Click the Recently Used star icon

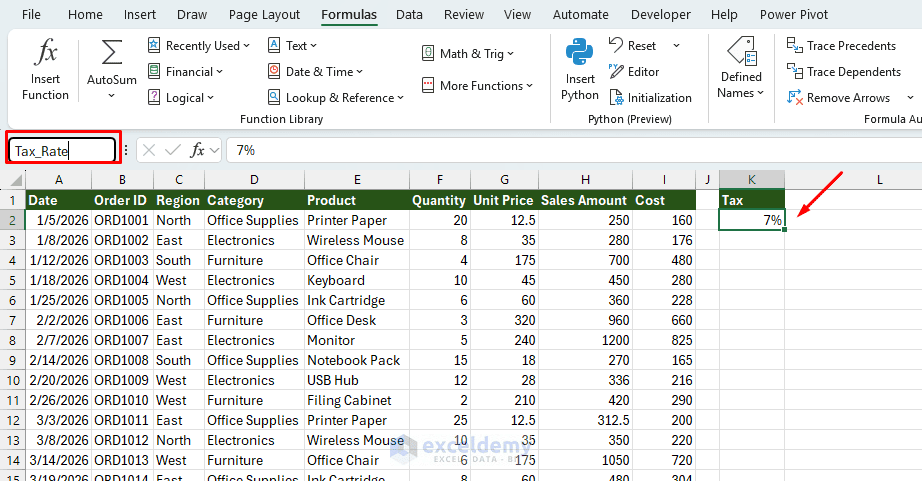(153, 45)
